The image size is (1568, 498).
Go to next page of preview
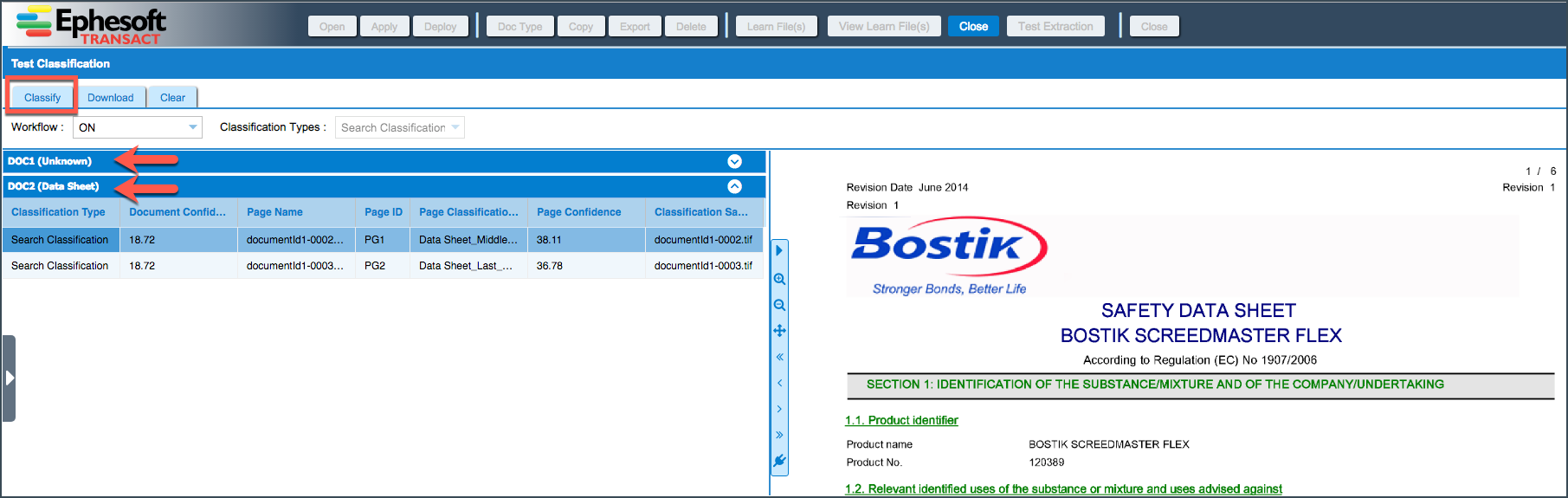pyautogui.click(x=779, y=409)
